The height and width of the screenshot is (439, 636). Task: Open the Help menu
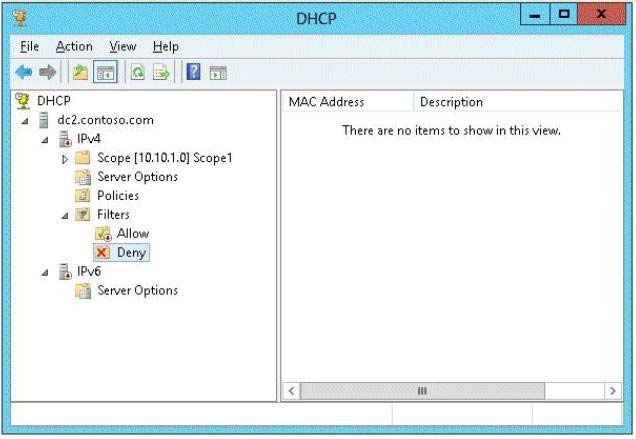point(165,47)
